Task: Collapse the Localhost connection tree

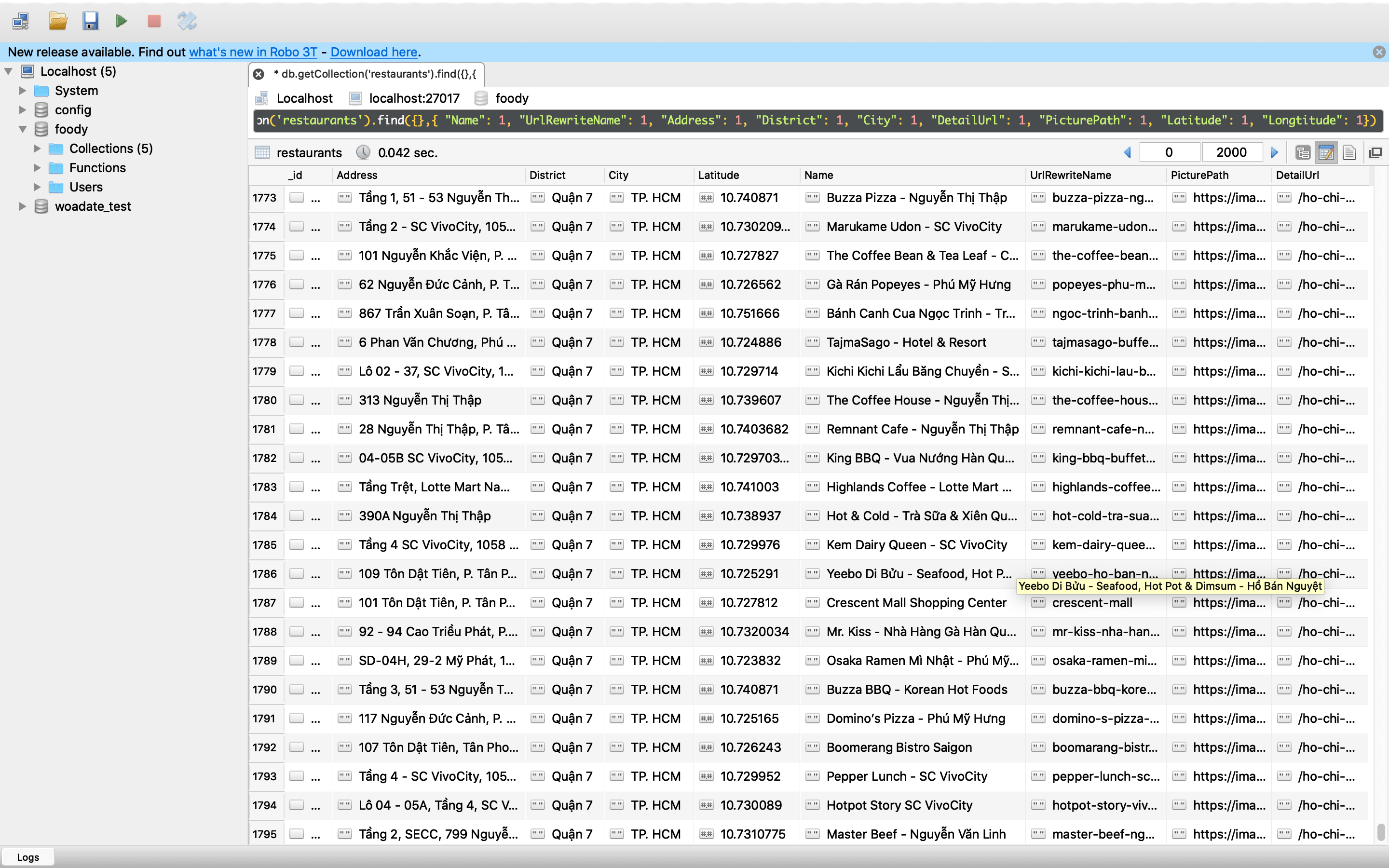Action: point(8,70)
